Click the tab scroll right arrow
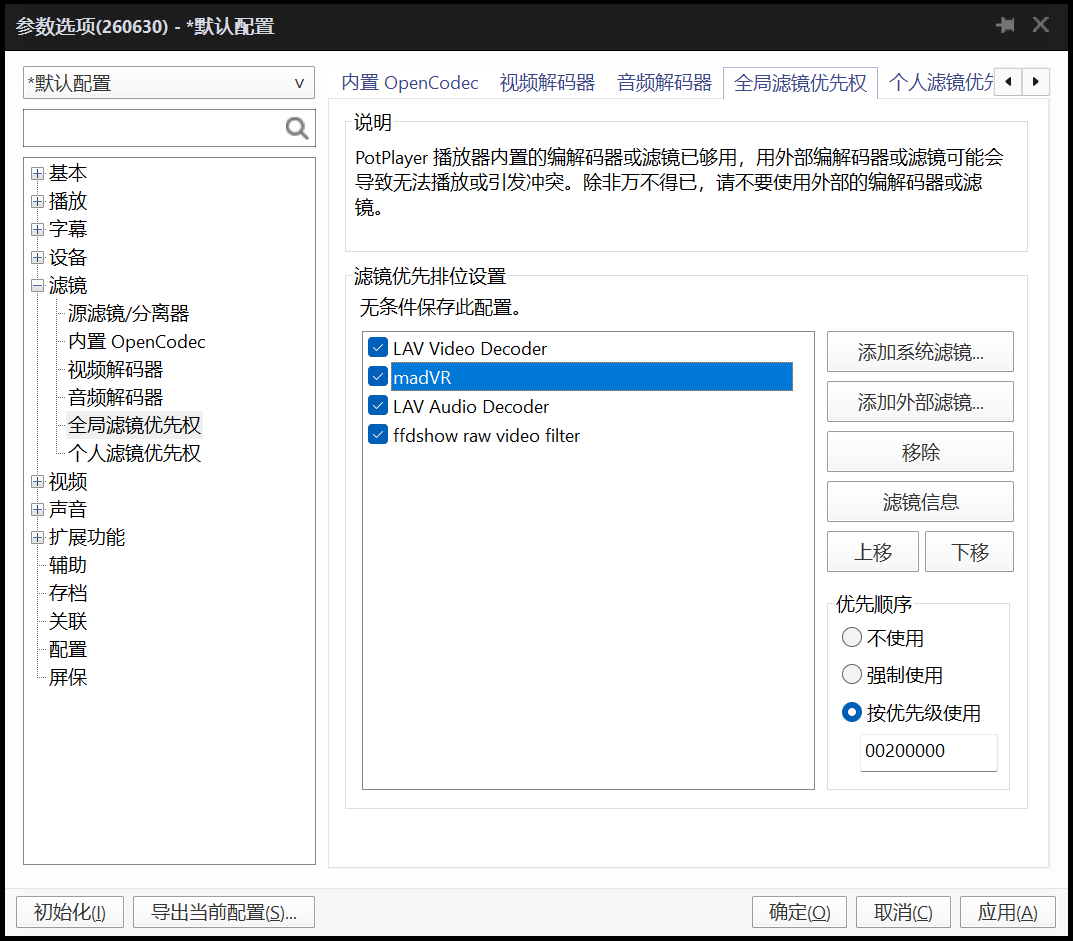 point(1035,82)
